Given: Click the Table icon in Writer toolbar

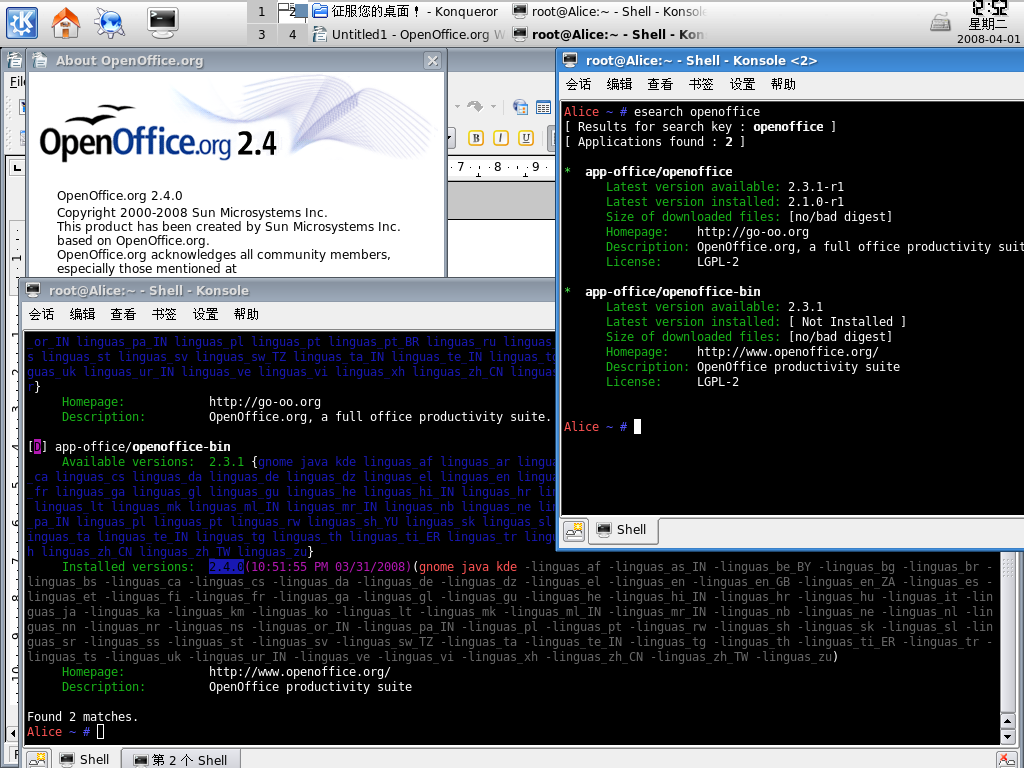Looking at the screenshot, I should tap(543, 107).
